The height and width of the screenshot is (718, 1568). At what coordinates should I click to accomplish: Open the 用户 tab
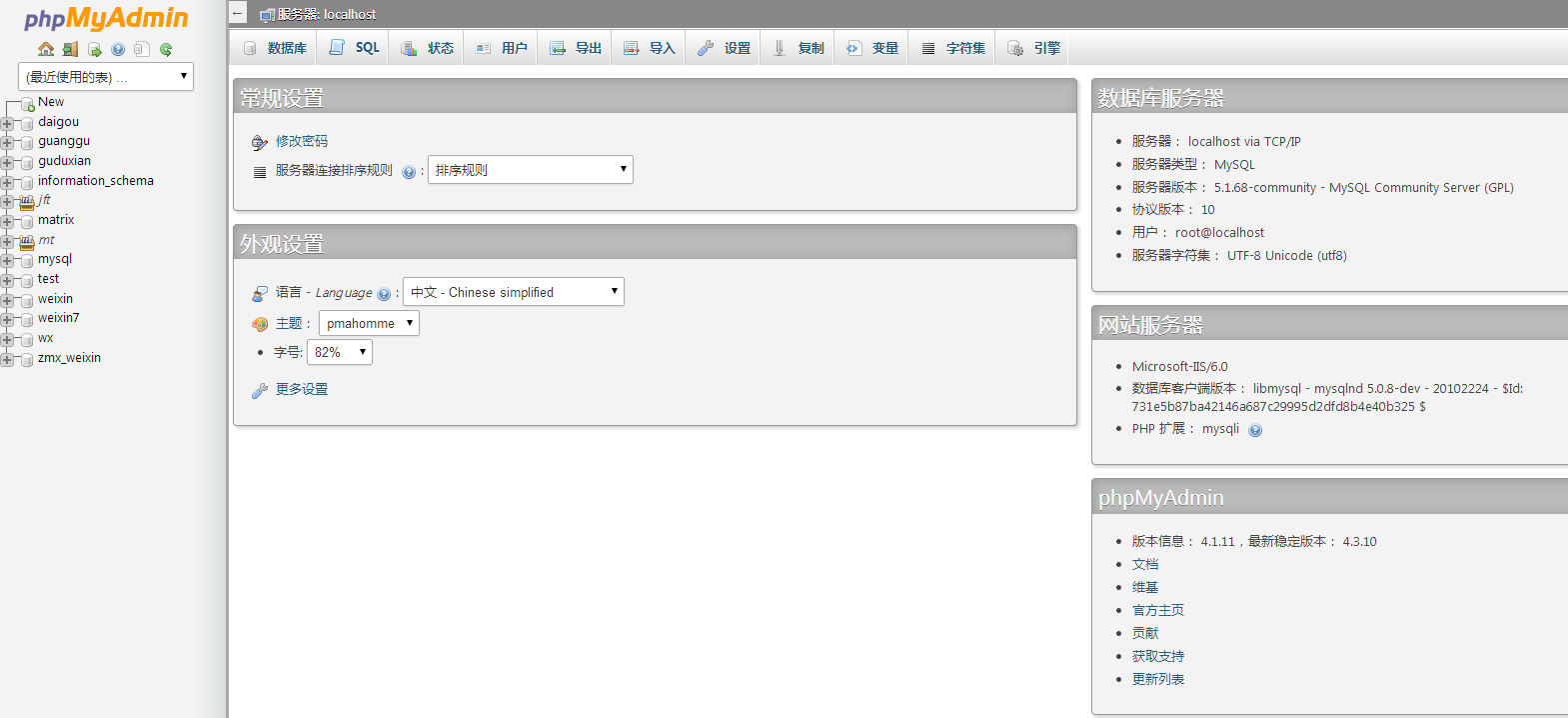(501, 48)
